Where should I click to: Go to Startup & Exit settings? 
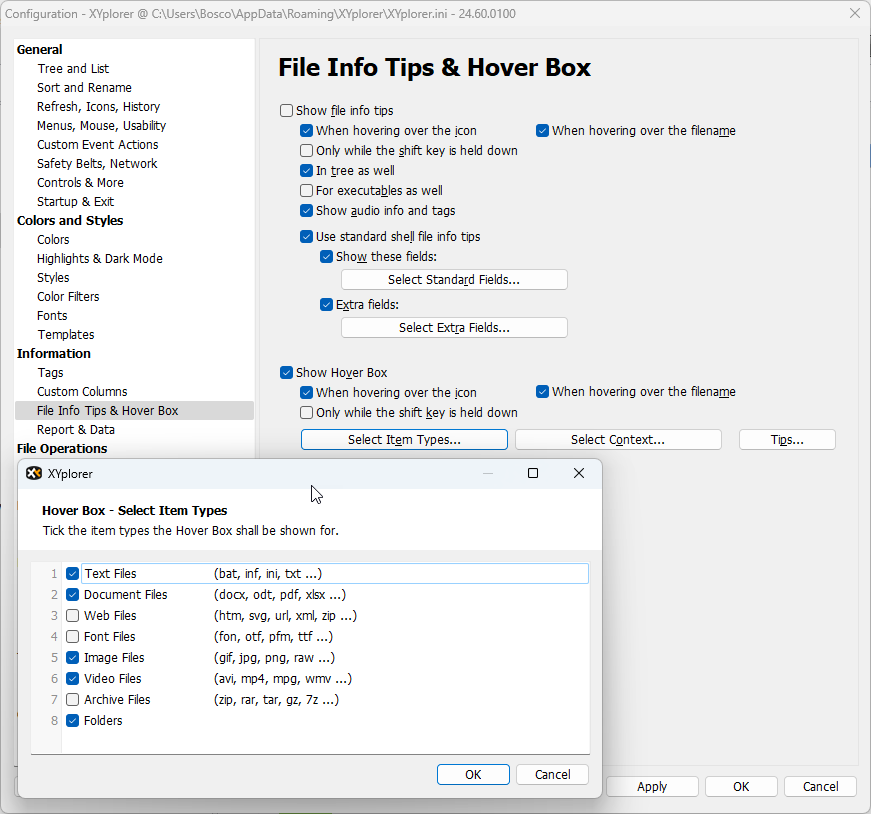pyautogui.click(x=75, y=202)
